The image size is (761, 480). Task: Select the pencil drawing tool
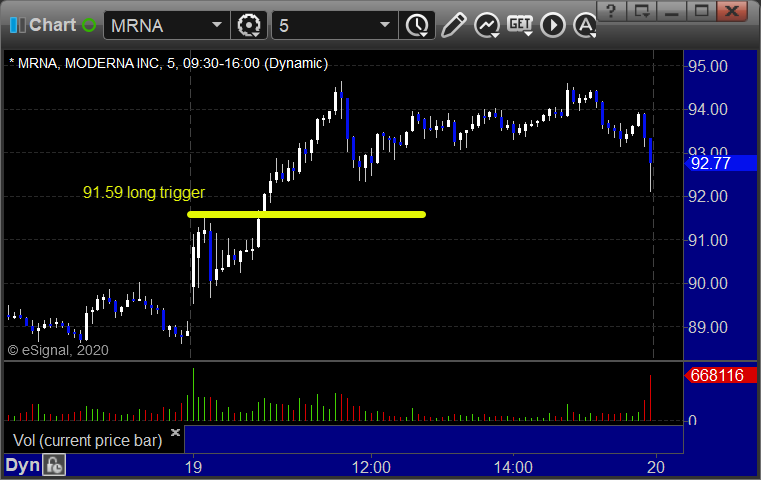click(453, 25)
